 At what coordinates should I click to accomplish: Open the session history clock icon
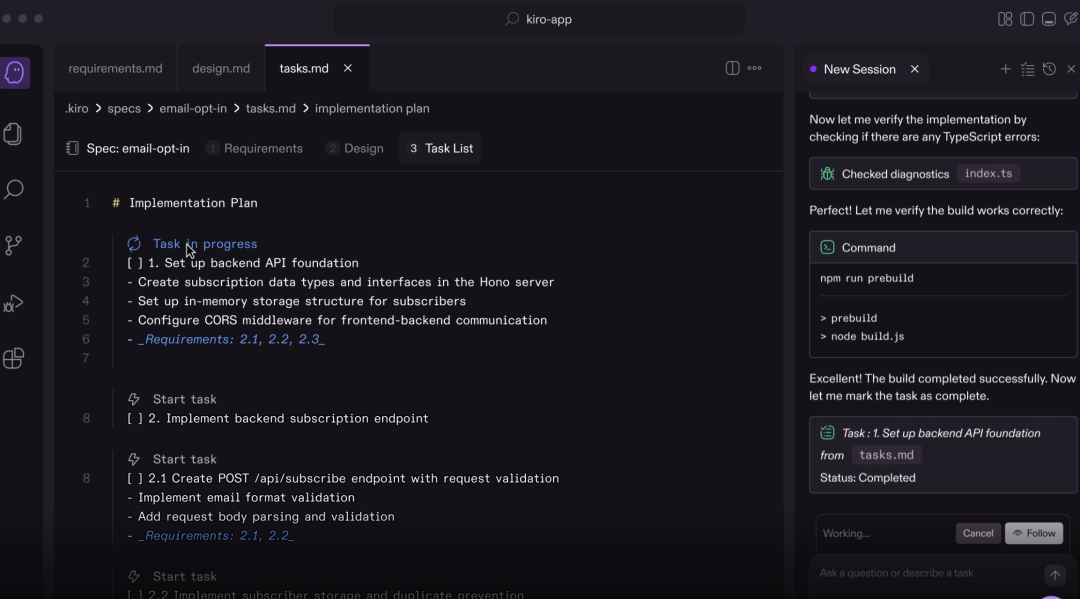[x=1049, y=69]
